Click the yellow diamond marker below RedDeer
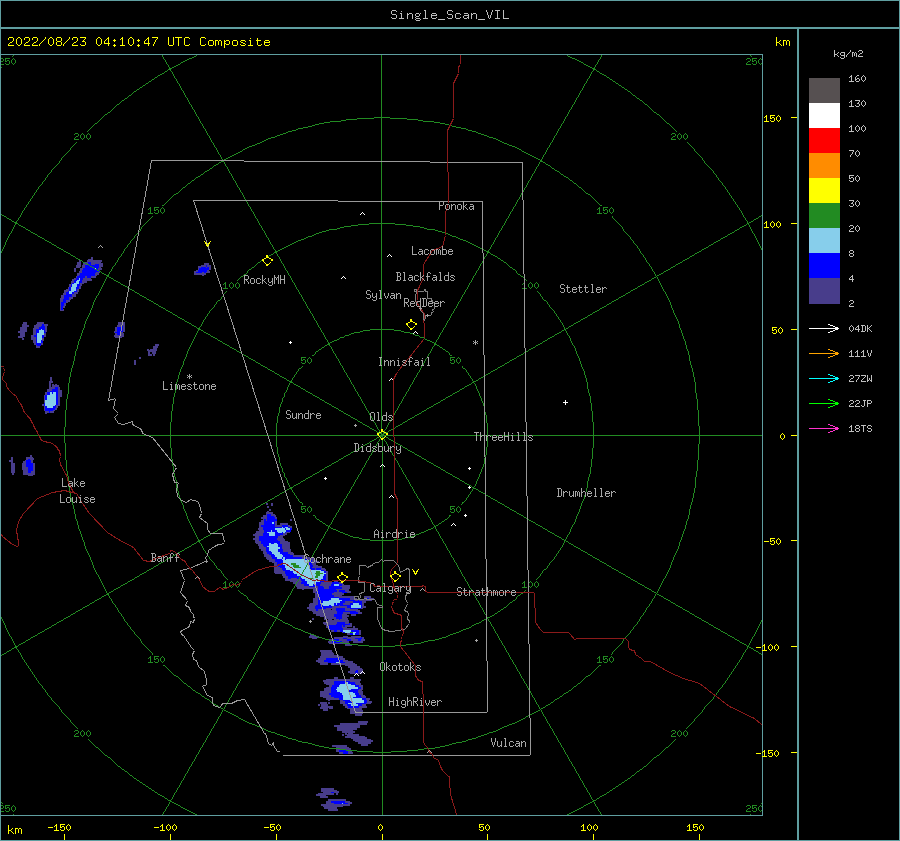 tap(411, 324)
